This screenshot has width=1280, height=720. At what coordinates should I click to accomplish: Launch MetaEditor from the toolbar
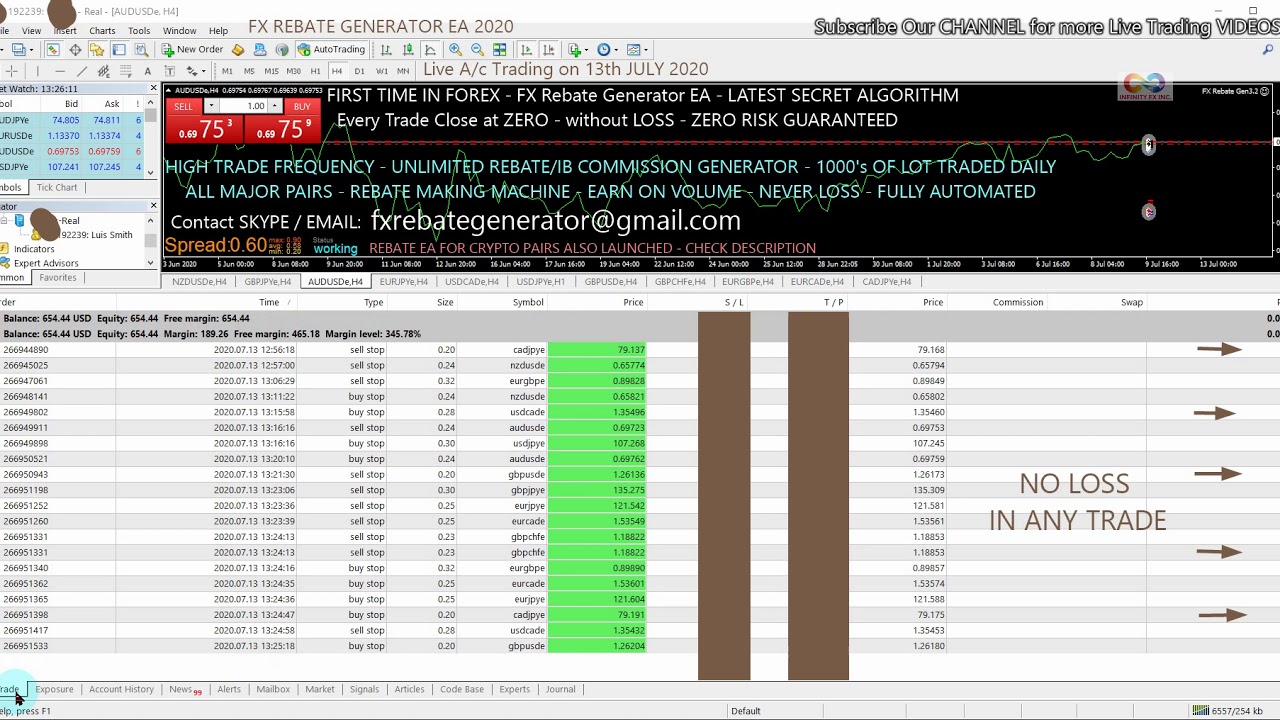click(x=237, y=49)
